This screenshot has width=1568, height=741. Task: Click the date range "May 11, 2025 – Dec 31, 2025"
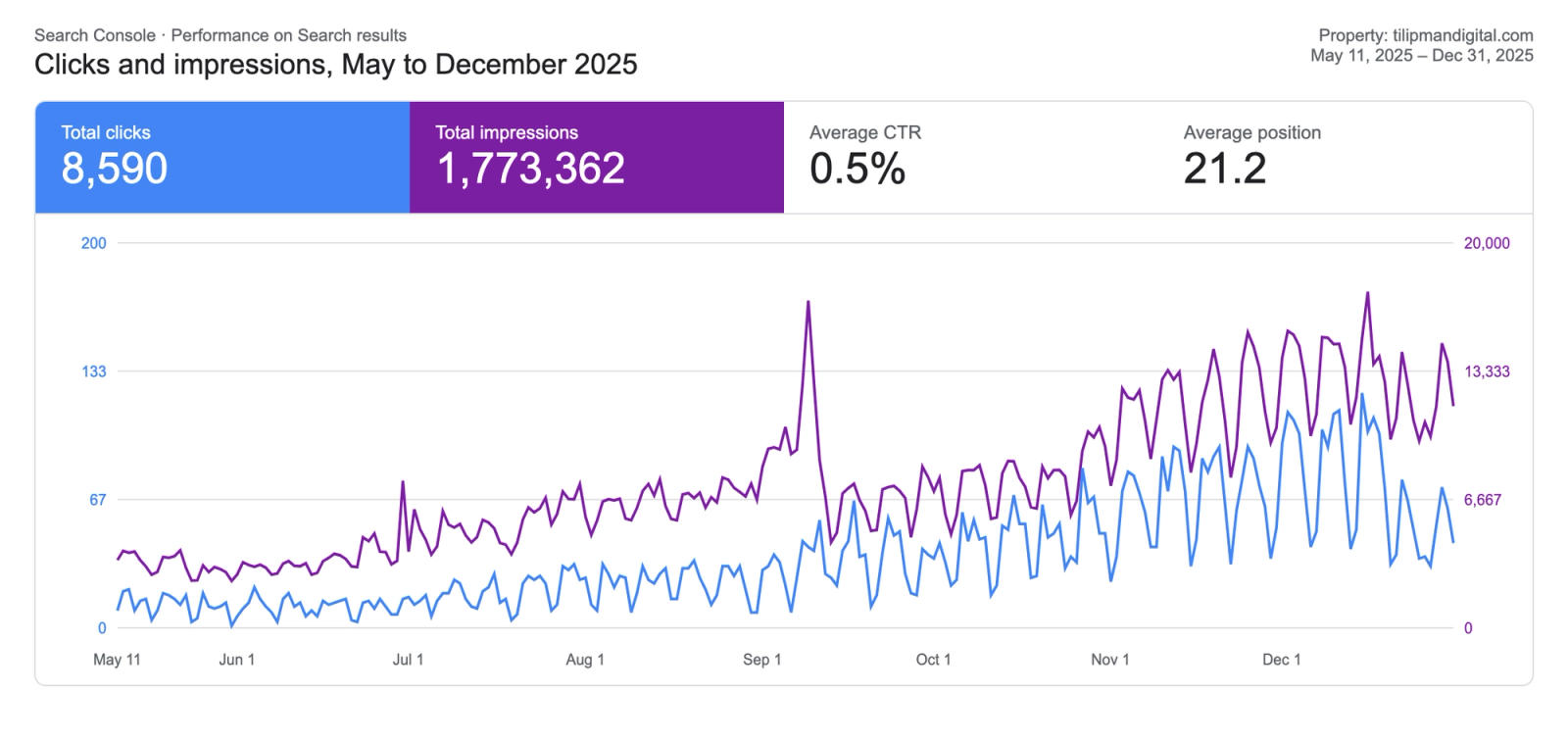coord(1422,56)
